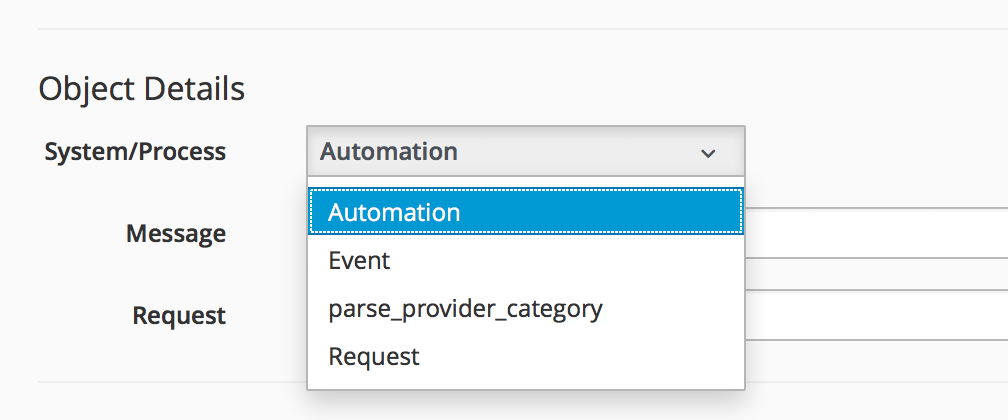
Task: Click the Message field label
Action: (175, 234)
